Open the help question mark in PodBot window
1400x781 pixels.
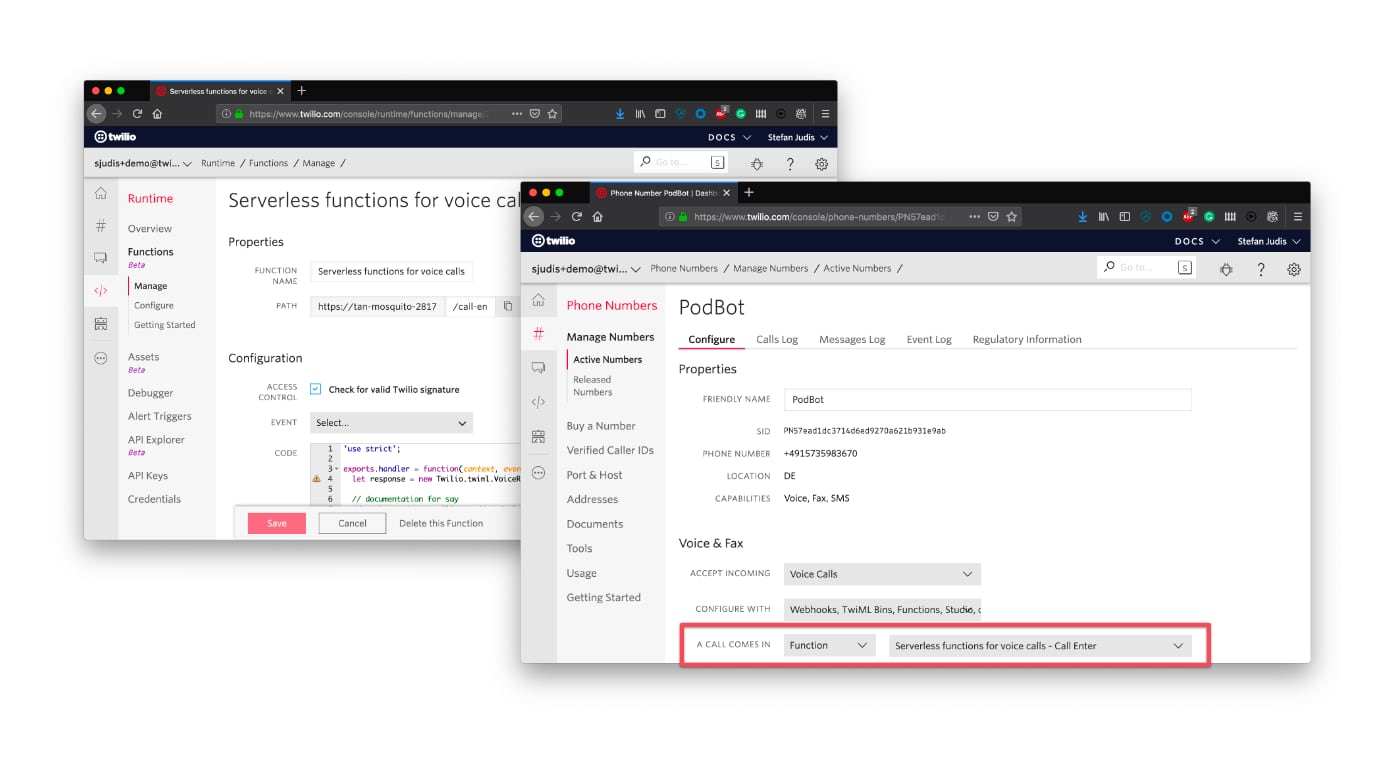pyautogui.click(x=1260, y=269)
